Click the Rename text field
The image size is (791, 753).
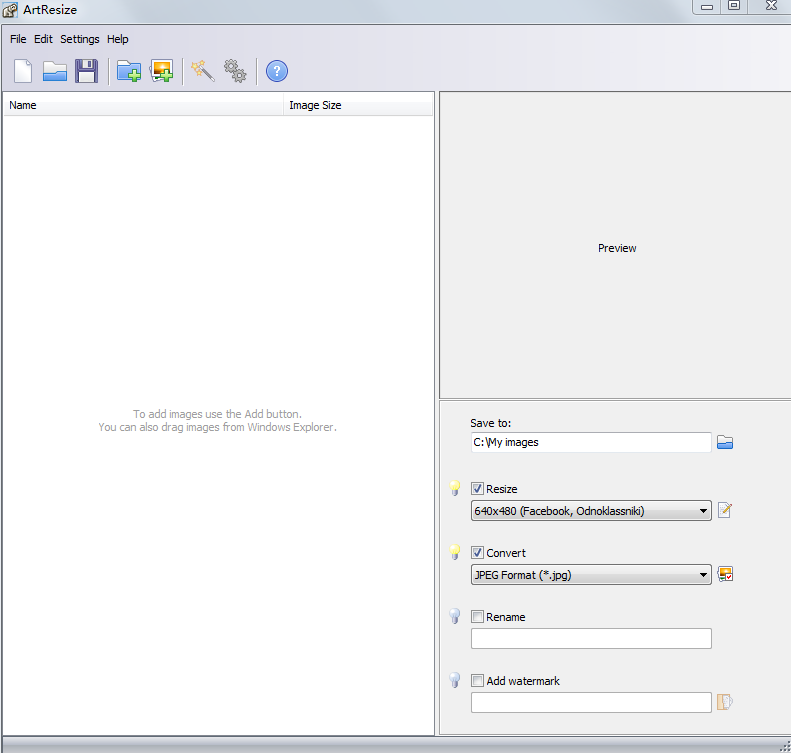click(591, 639)
